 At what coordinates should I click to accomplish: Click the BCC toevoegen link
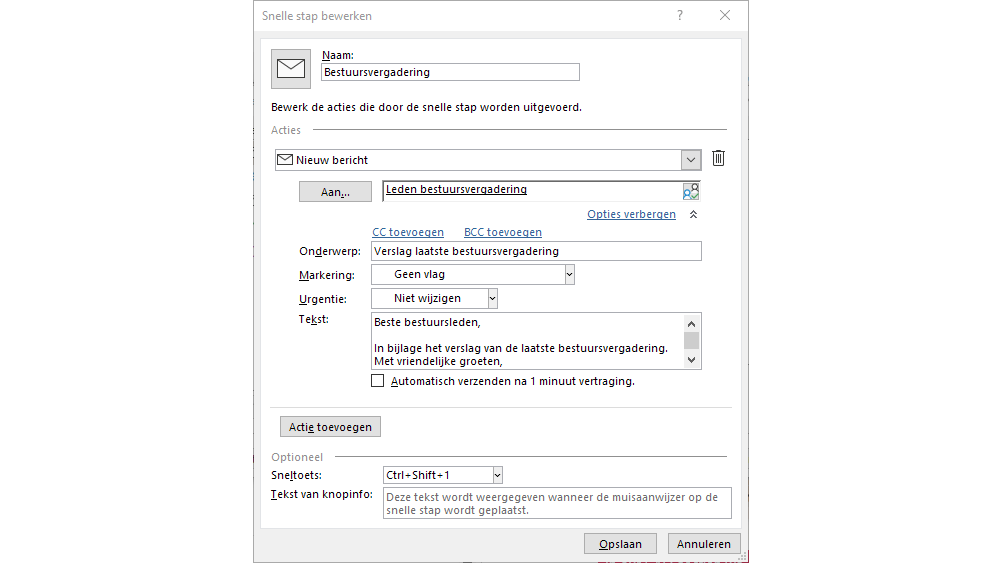click(503, 232)
